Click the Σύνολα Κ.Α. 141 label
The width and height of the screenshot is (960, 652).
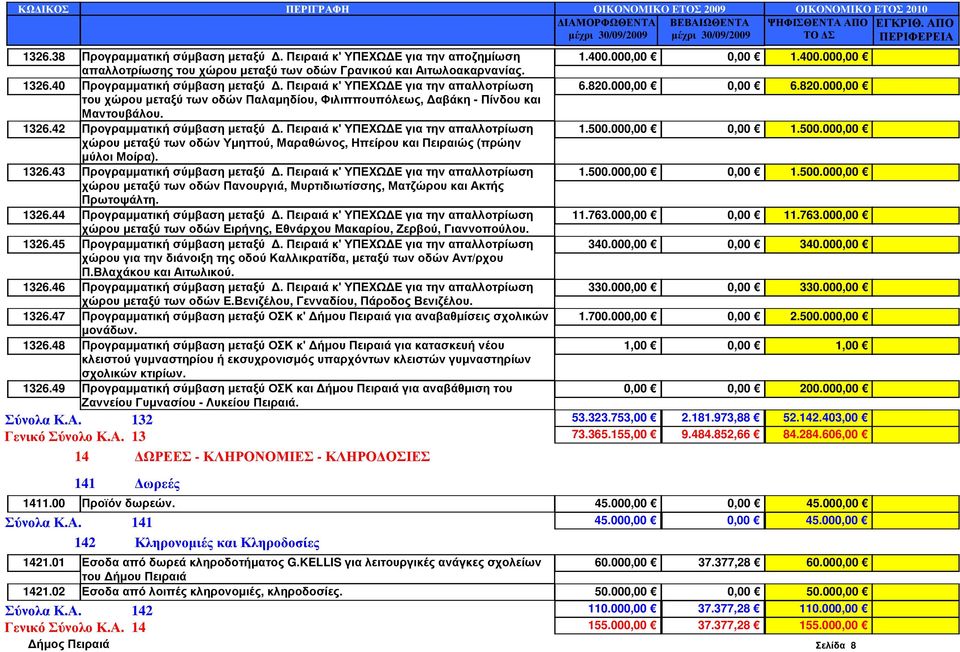pos(79,523)
